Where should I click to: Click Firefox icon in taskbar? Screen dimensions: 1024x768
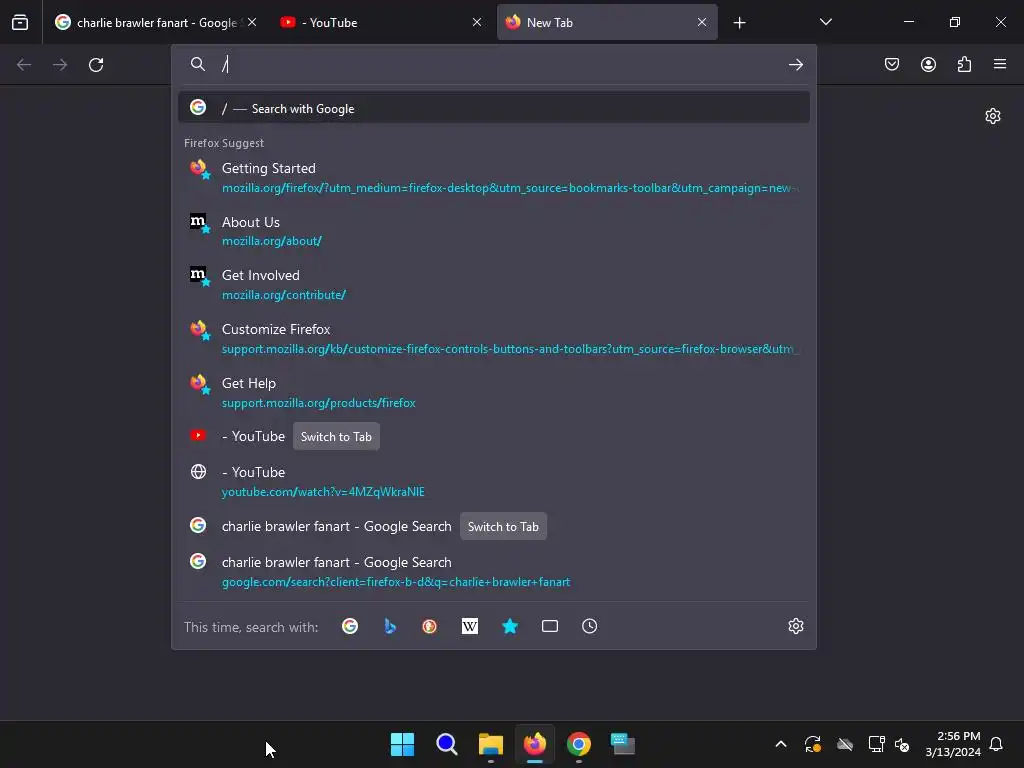[x=535, y=744]
